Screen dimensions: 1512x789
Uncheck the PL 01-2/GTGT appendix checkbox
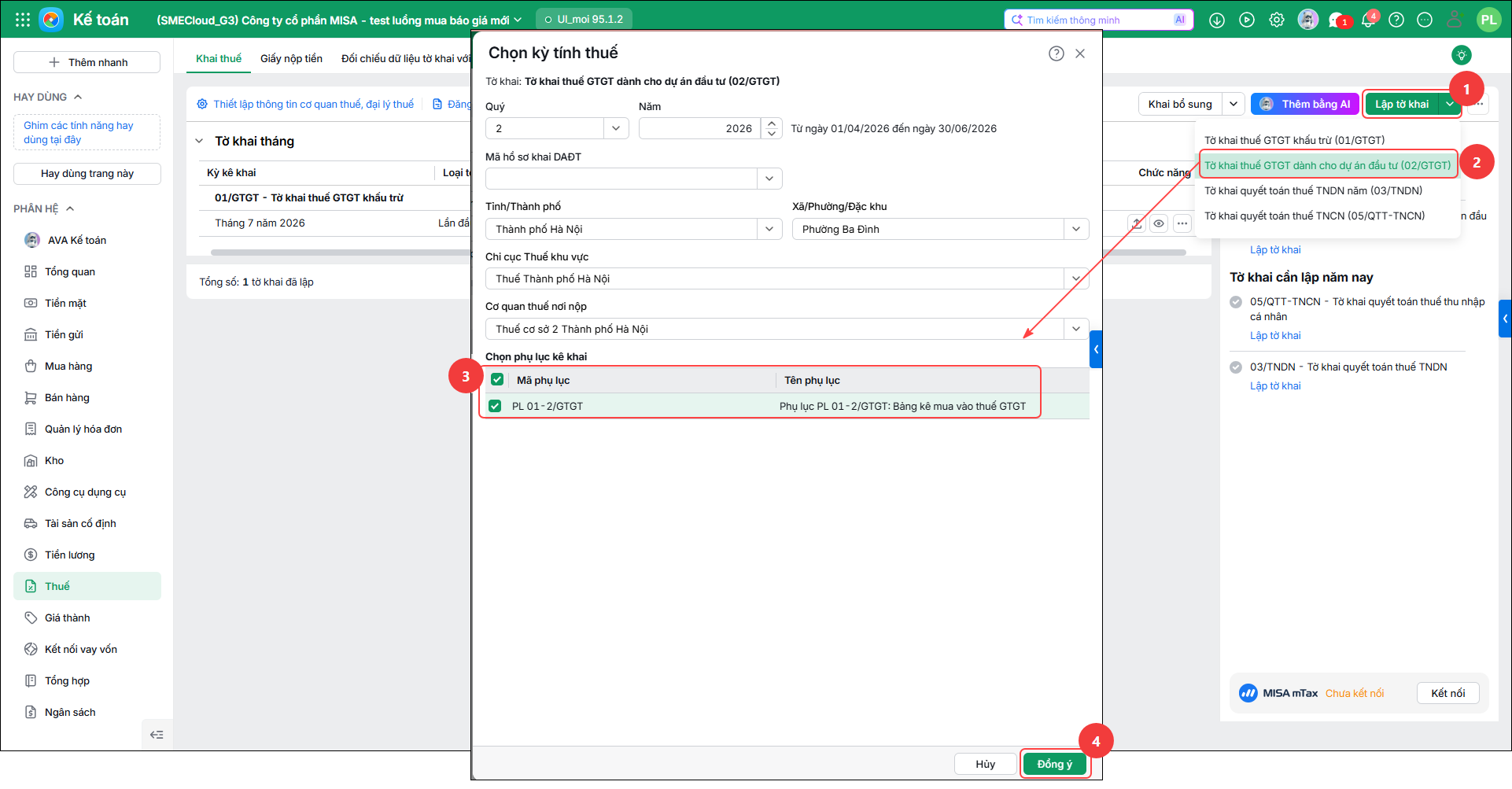pos(495,406)
